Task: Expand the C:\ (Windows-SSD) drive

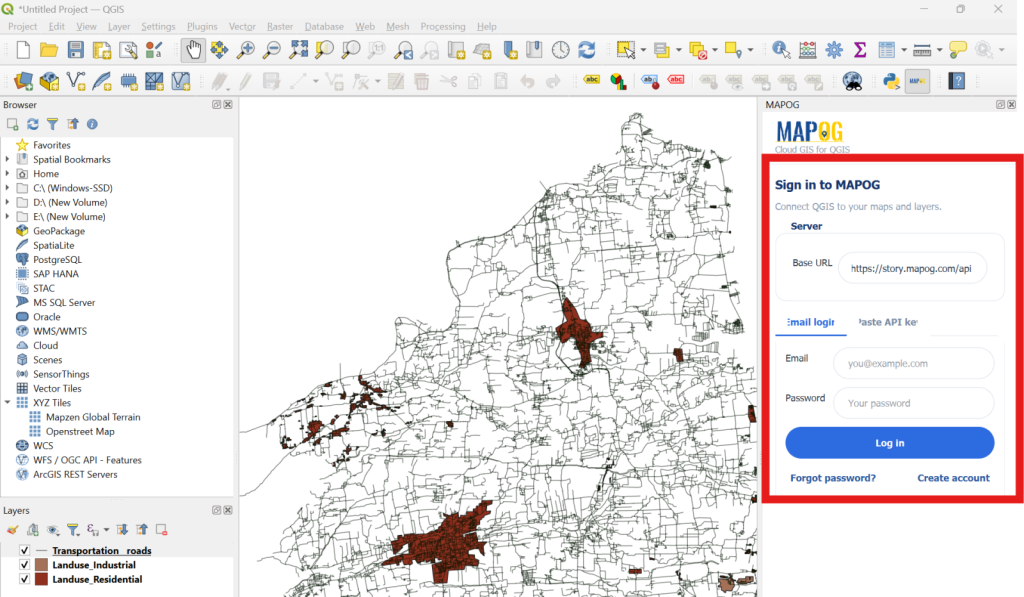Action: [x=7, y=188]
